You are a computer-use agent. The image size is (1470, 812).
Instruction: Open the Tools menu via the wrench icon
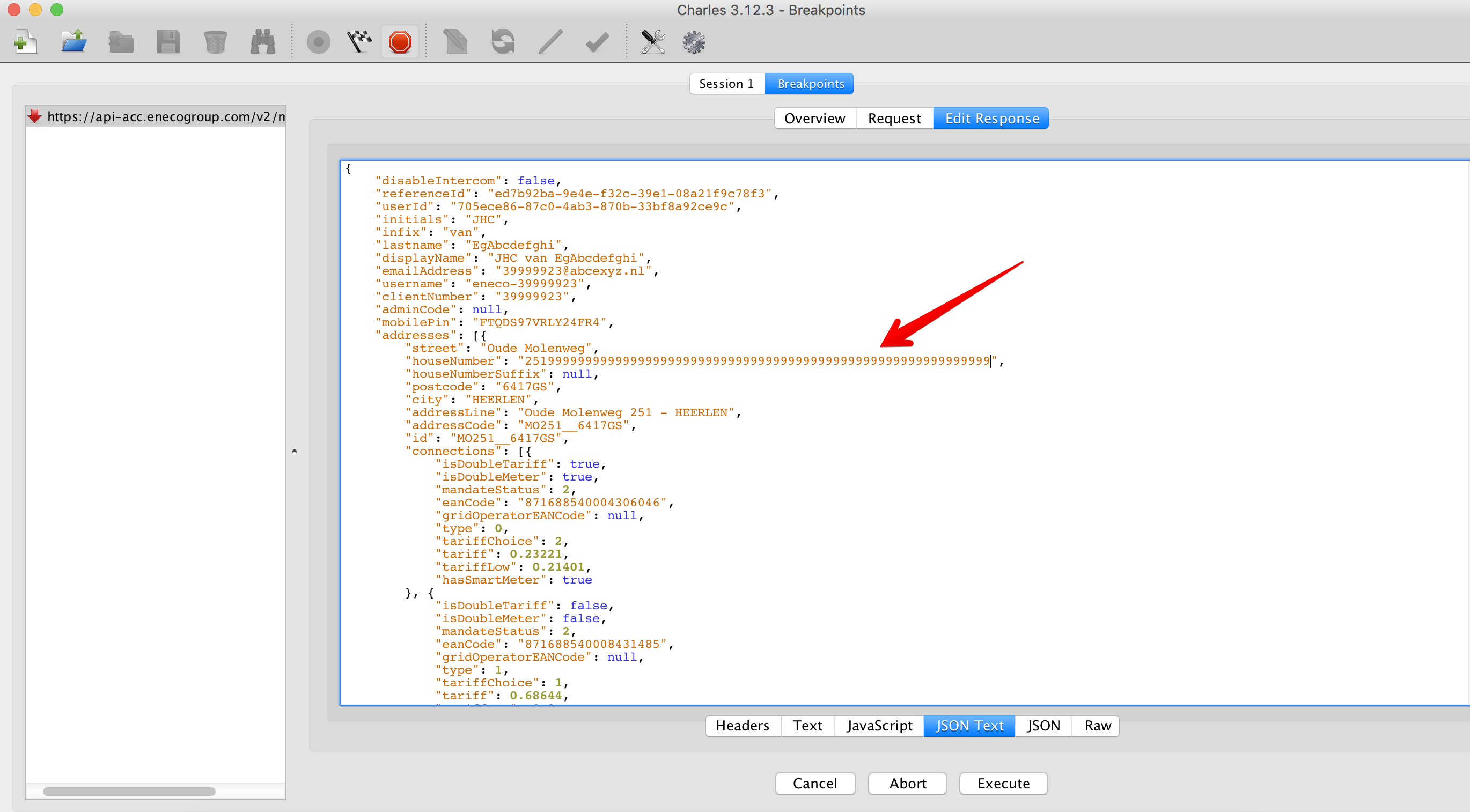click(653, 41)
